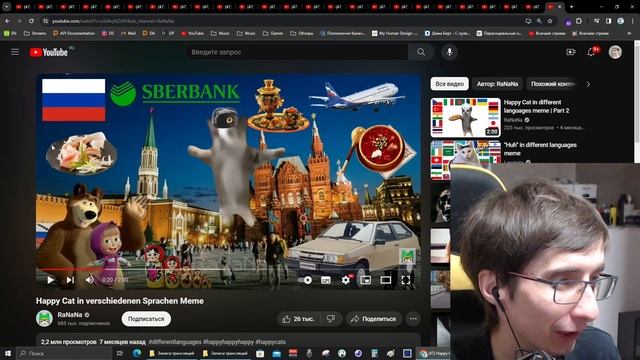This screenshot has height=360, width=640.
Task: Bookmark this page with star icon
Action: [550, 21]
